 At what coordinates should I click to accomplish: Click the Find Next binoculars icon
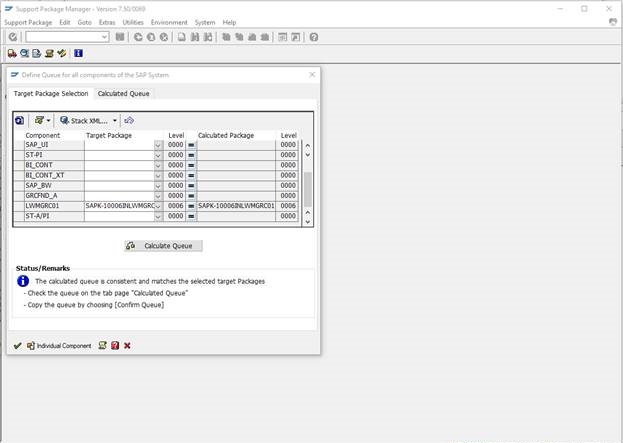tap(207, 37)
